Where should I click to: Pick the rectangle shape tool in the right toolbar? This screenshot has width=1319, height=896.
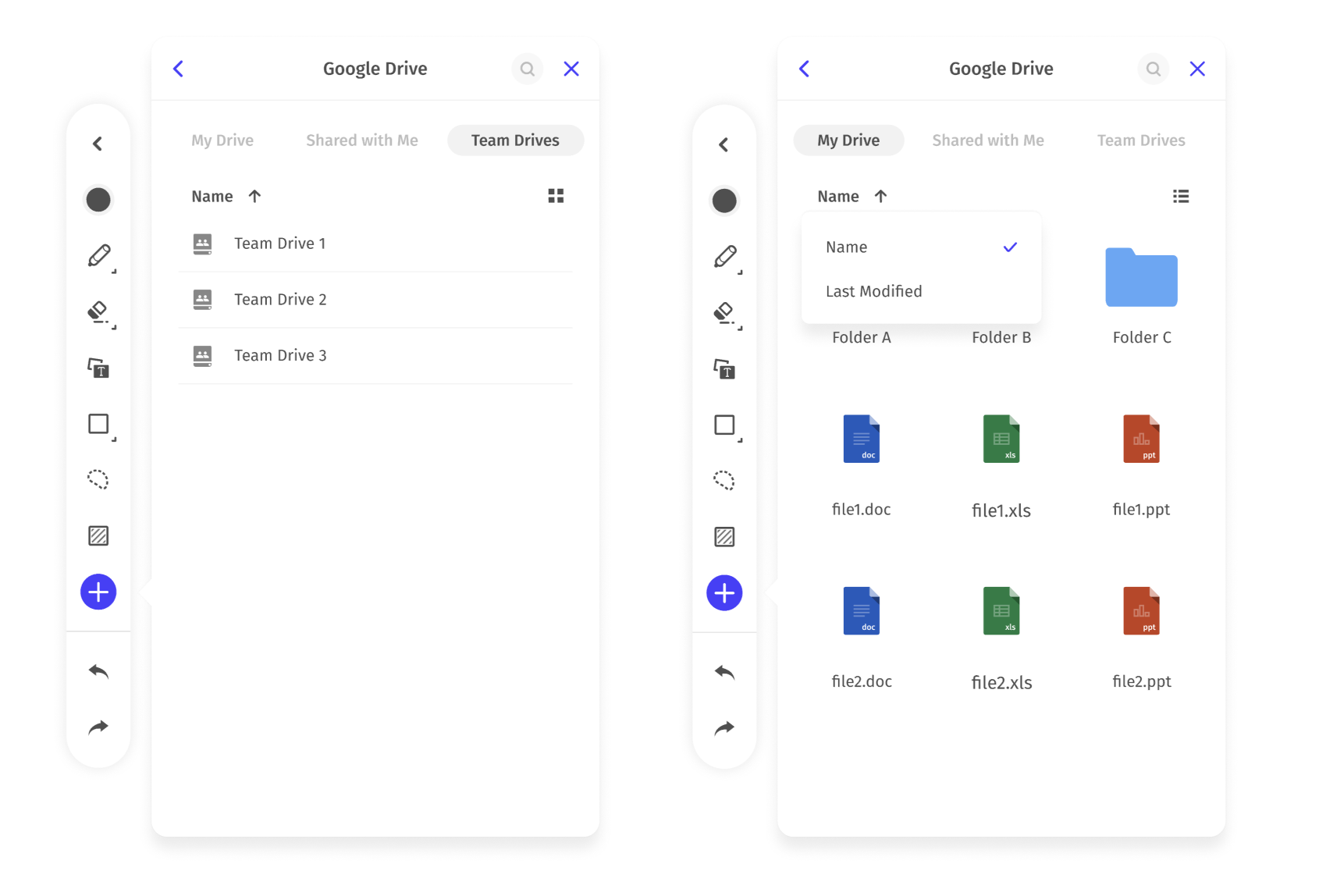pos(724,425)
